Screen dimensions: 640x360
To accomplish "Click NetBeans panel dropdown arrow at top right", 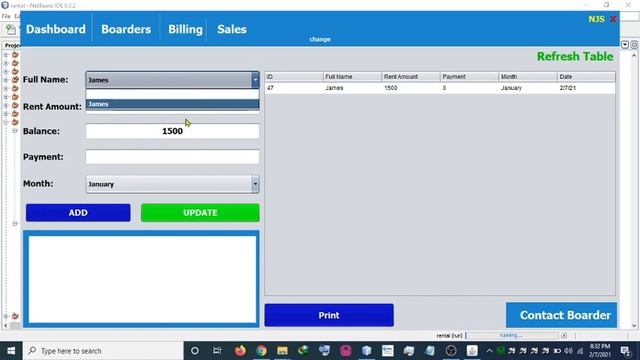I will coord(625,44).
